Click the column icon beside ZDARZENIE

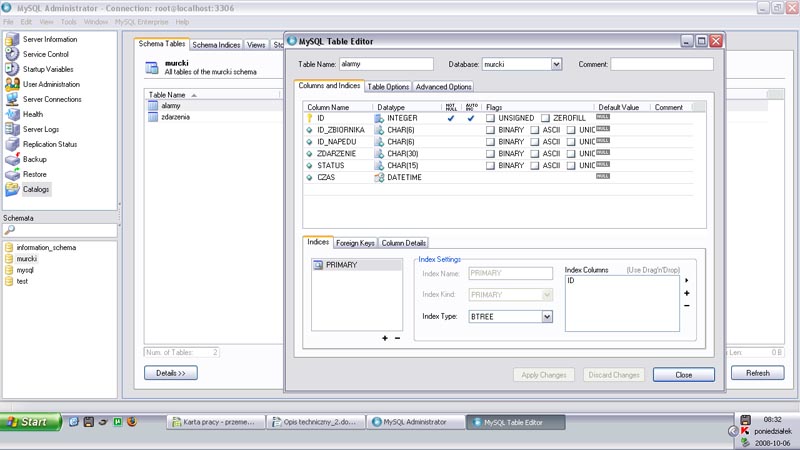coord(309,154)
